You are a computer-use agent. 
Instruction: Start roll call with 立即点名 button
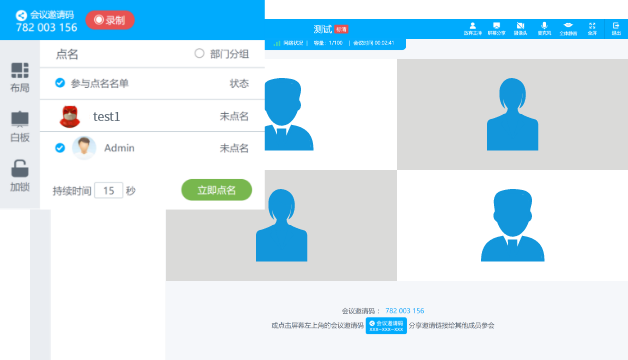pos(217,190)
